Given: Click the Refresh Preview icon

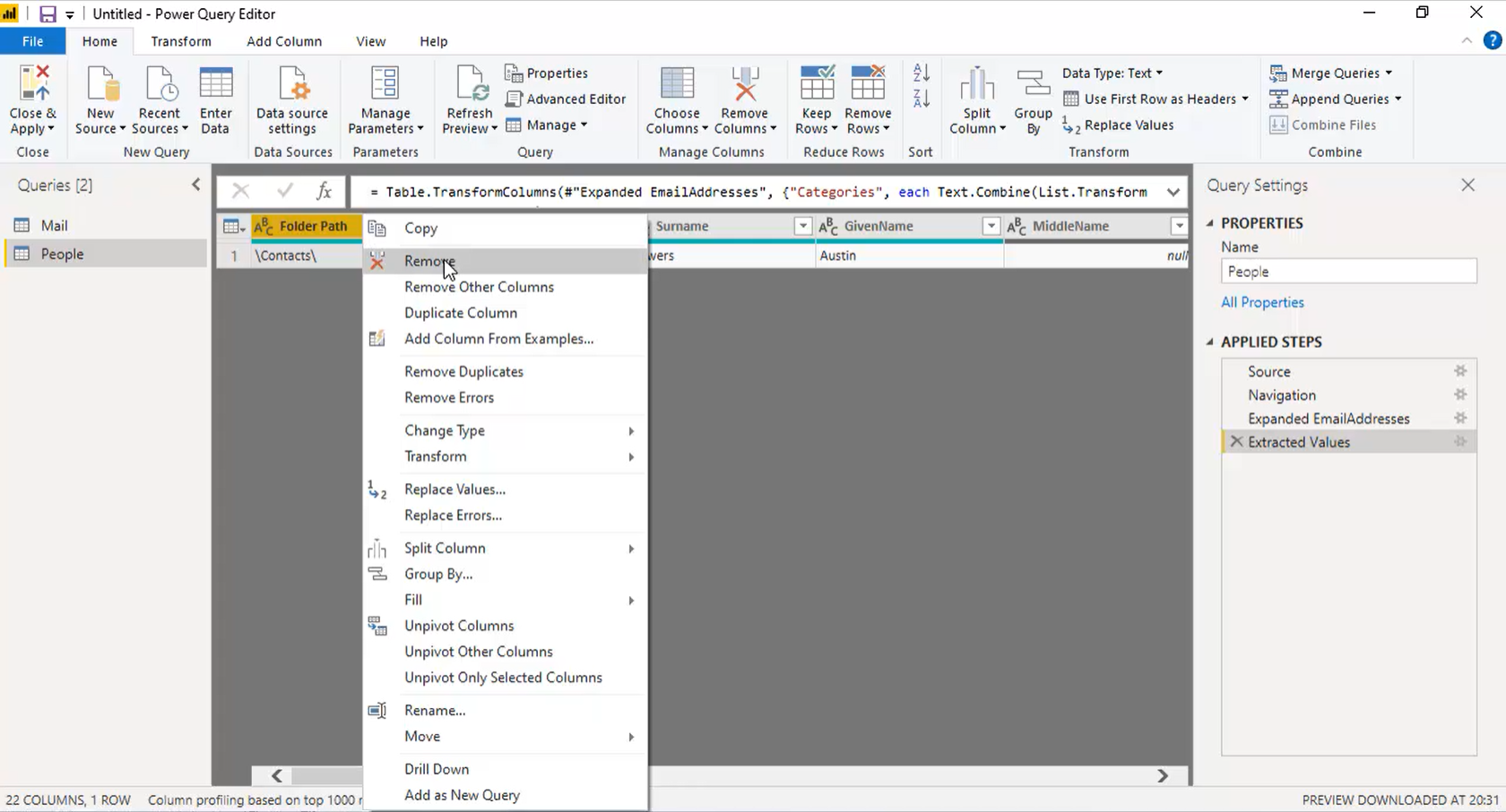Looking at the screenshot, I should [x=470, y=83].
